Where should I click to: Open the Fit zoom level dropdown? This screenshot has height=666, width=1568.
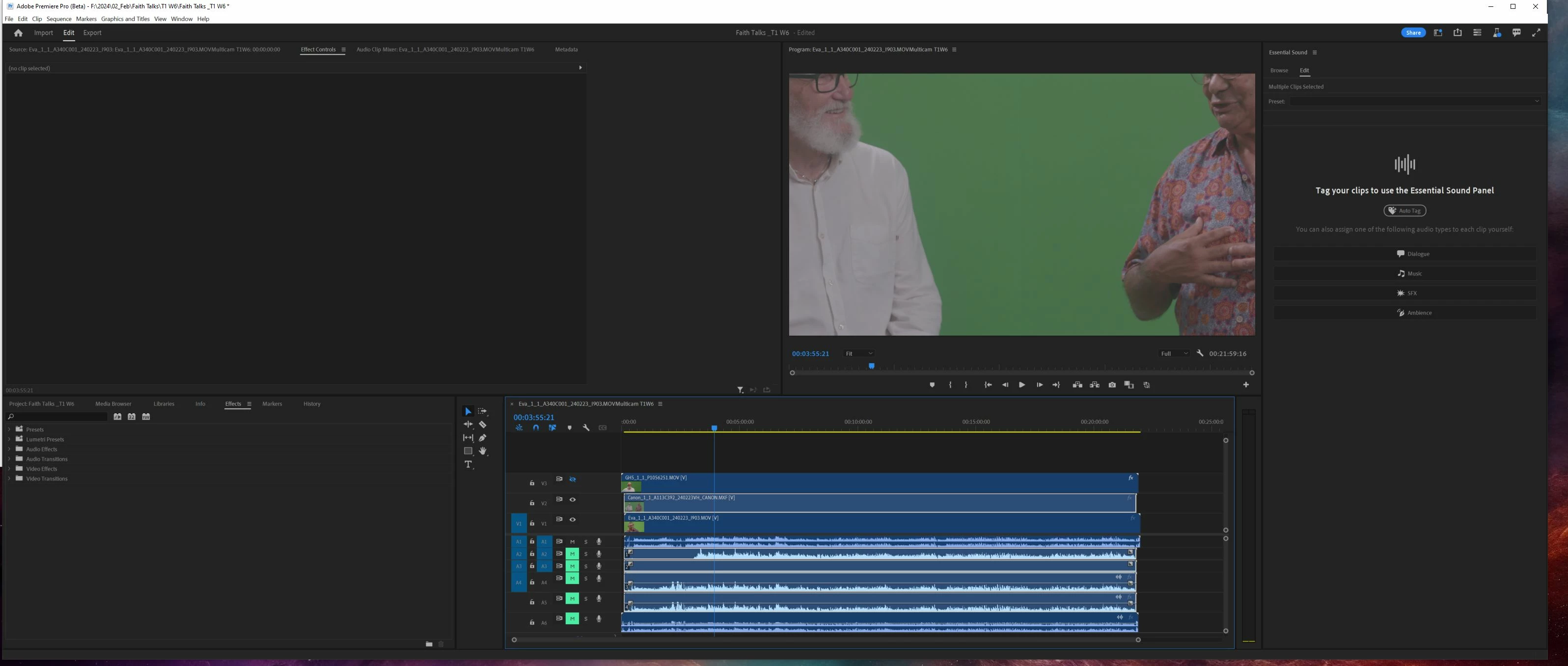tap(859, 354)
